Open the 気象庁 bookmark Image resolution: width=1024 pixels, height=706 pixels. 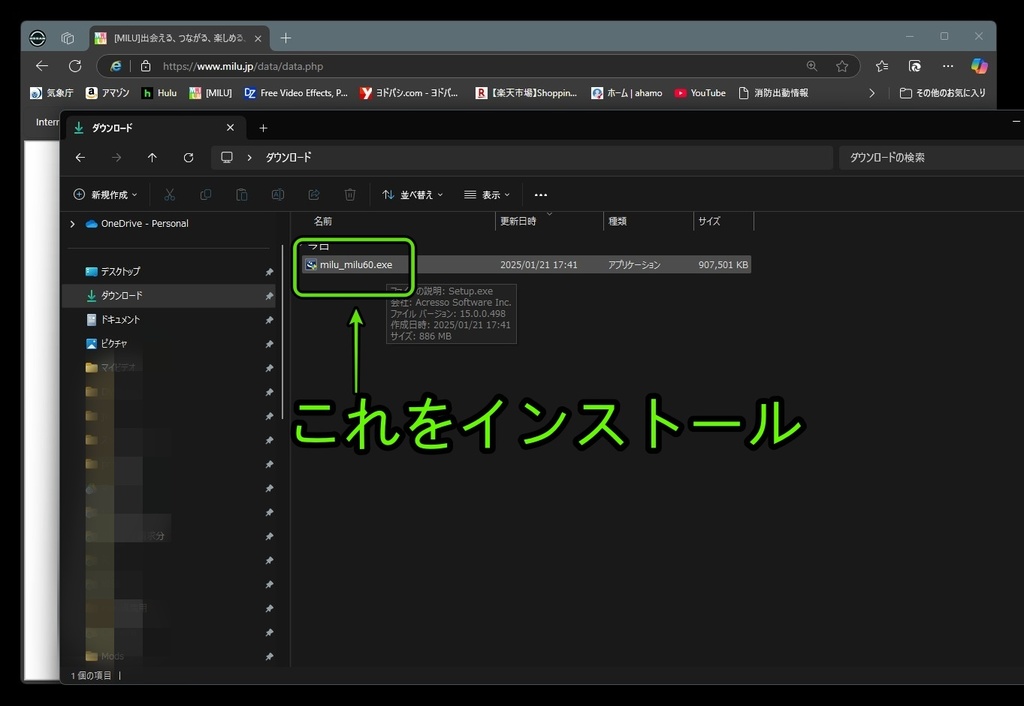point(52,93)
